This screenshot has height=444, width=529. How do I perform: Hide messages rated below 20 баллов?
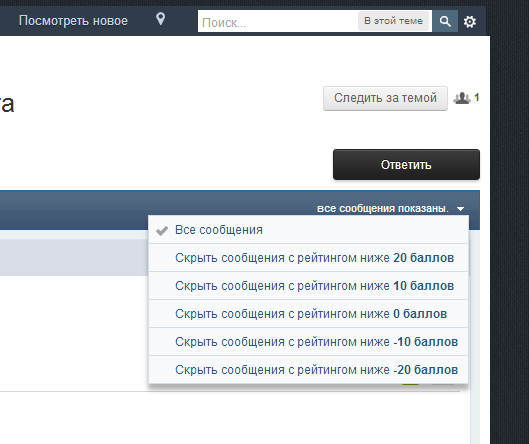pyautogui.click(x=308, y=258)
